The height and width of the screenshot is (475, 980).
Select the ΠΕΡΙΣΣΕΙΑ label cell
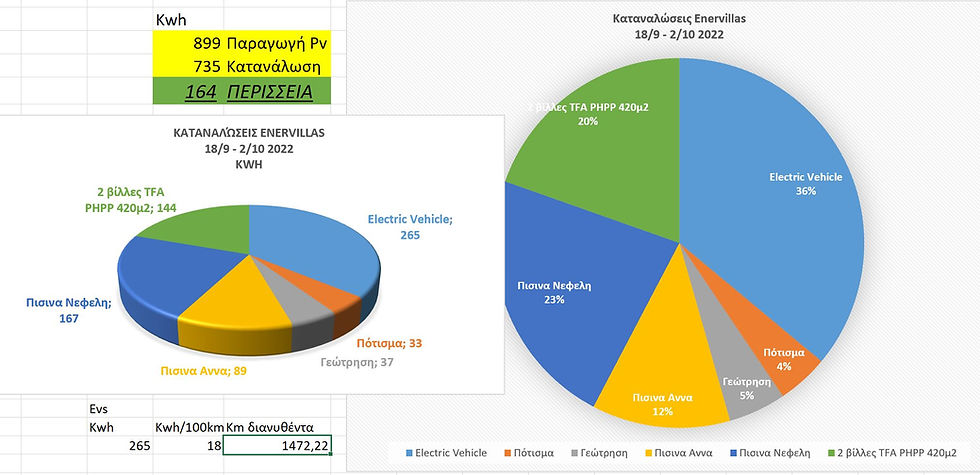pos(276,92)
